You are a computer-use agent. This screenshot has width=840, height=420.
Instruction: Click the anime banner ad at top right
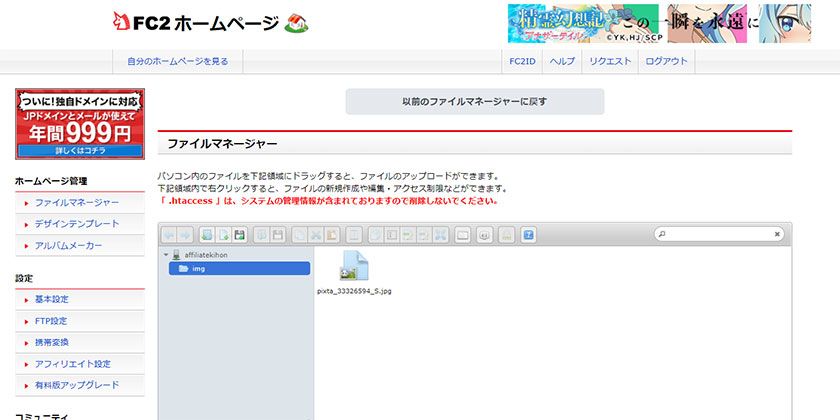tap(659, 24)
